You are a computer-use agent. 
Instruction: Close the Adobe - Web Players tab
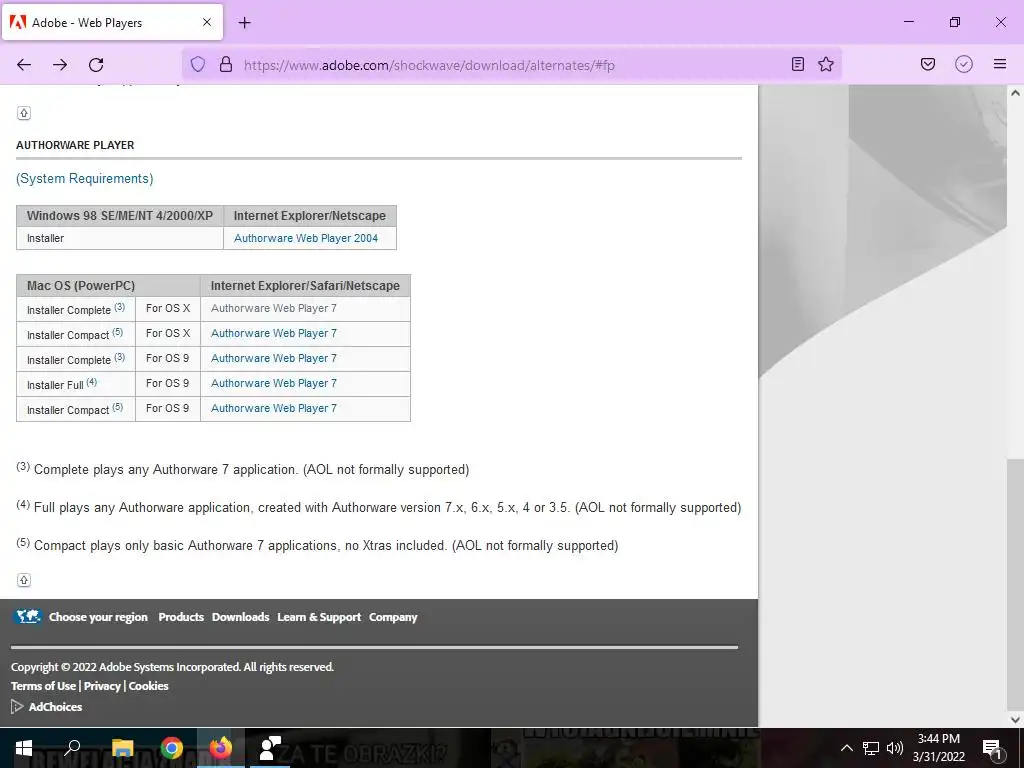click(x=207, y=22)
